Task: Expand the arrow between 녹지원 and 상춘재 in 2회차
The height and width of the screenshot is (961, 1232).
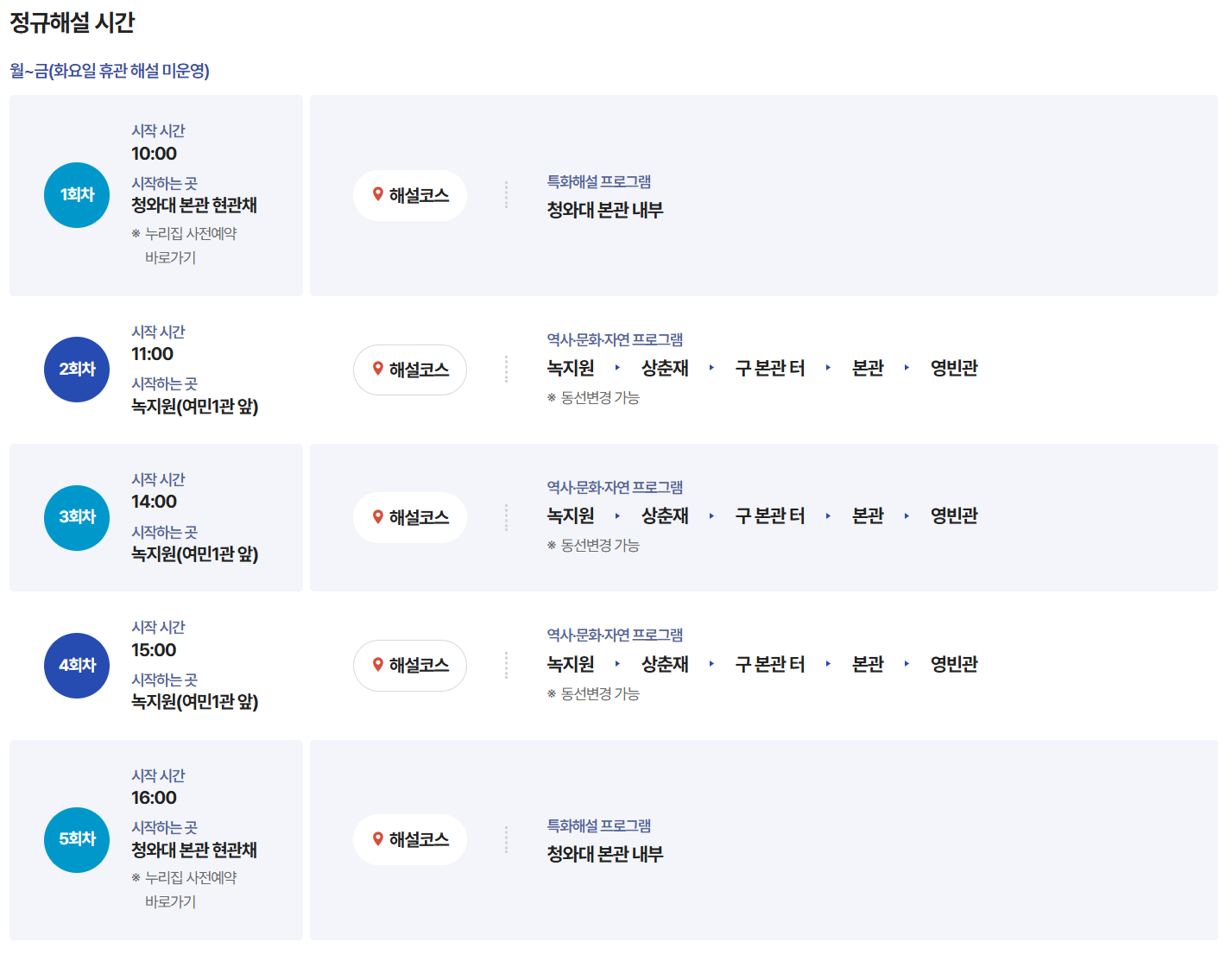Action: (x=617, y=368)
